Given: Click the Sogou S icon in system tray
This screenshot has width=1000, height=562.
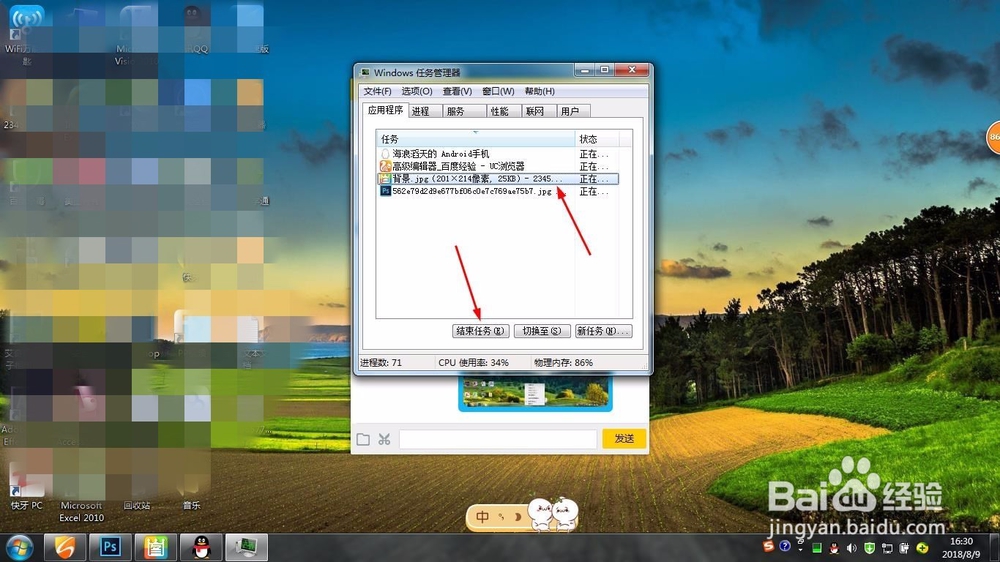Looking at the screenshot, I should click(769, 547).
